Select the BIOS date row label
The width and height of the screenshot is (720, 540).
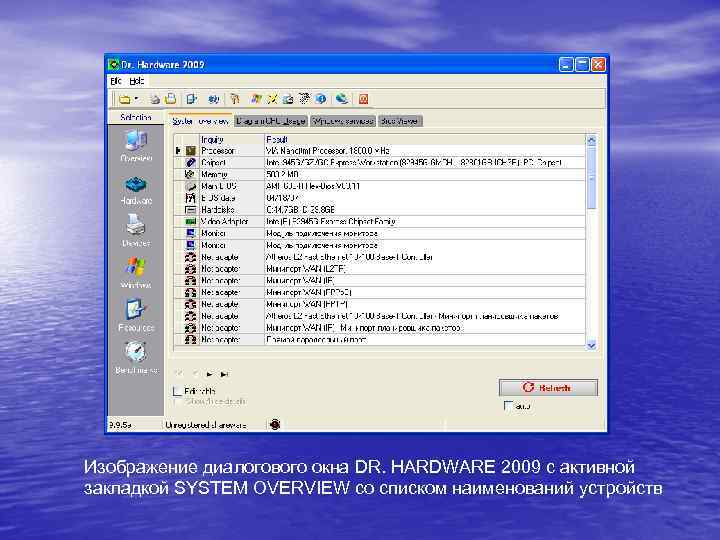(218, 198)
